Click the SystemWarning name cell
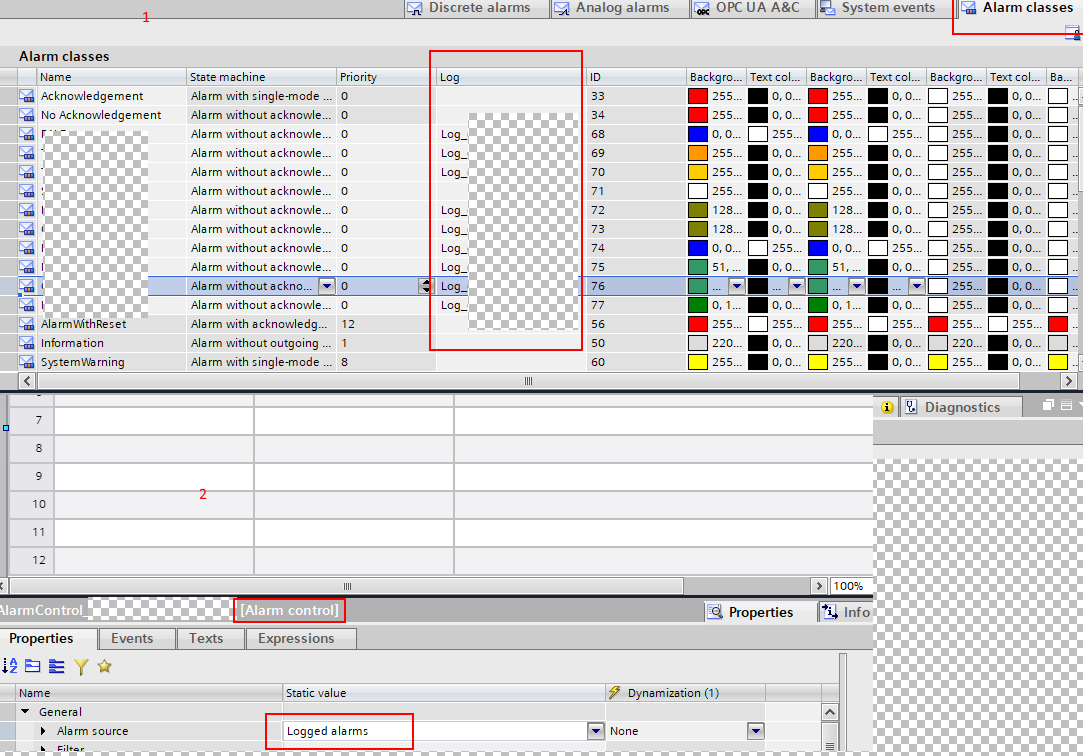Image resolution: width=1083 pixels, height=756 pixels. pos(111,362)
